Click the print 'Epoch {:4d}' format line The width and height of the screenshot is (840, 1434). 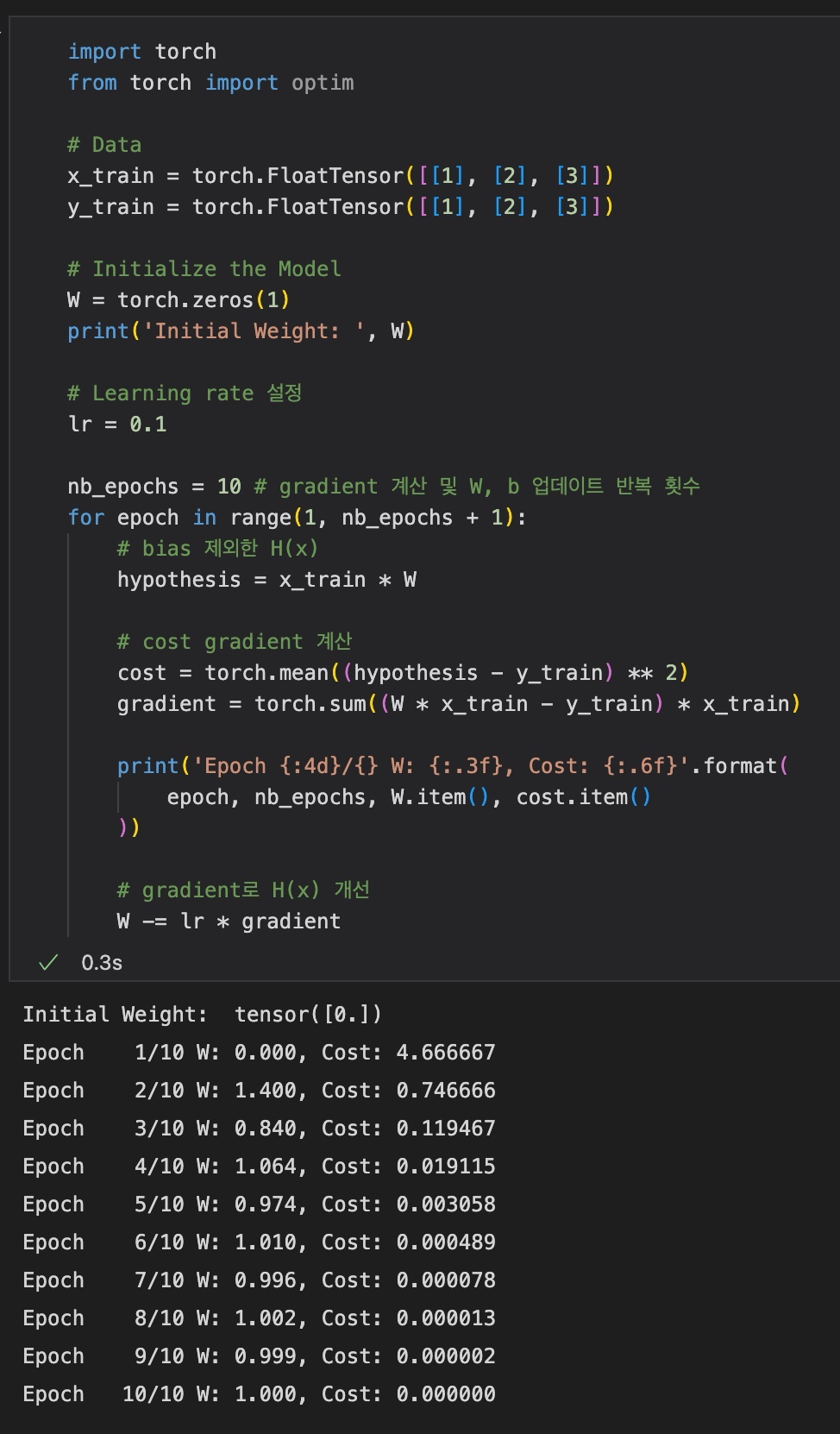click(x=453, y=766)
